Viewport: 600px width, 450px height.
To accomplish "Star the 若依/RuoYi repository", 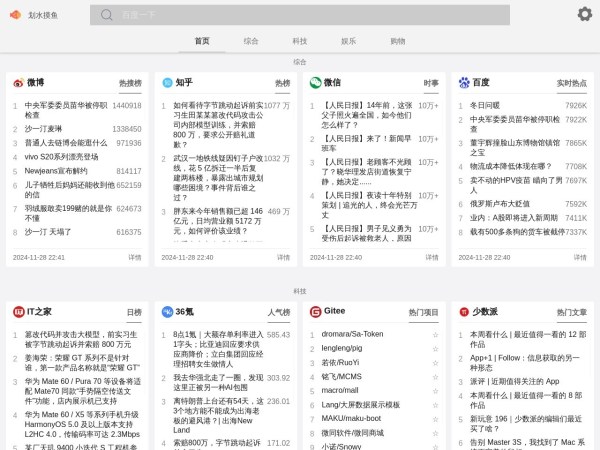I will pos(434,362).
